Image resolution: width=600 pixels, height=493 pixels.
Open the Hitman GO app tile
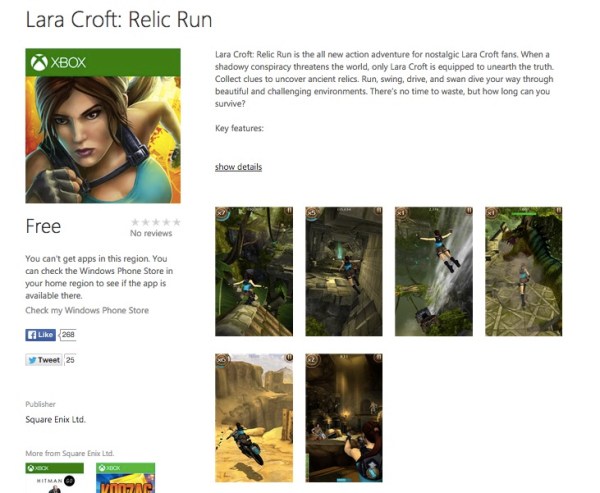click(x=55, y=478)
